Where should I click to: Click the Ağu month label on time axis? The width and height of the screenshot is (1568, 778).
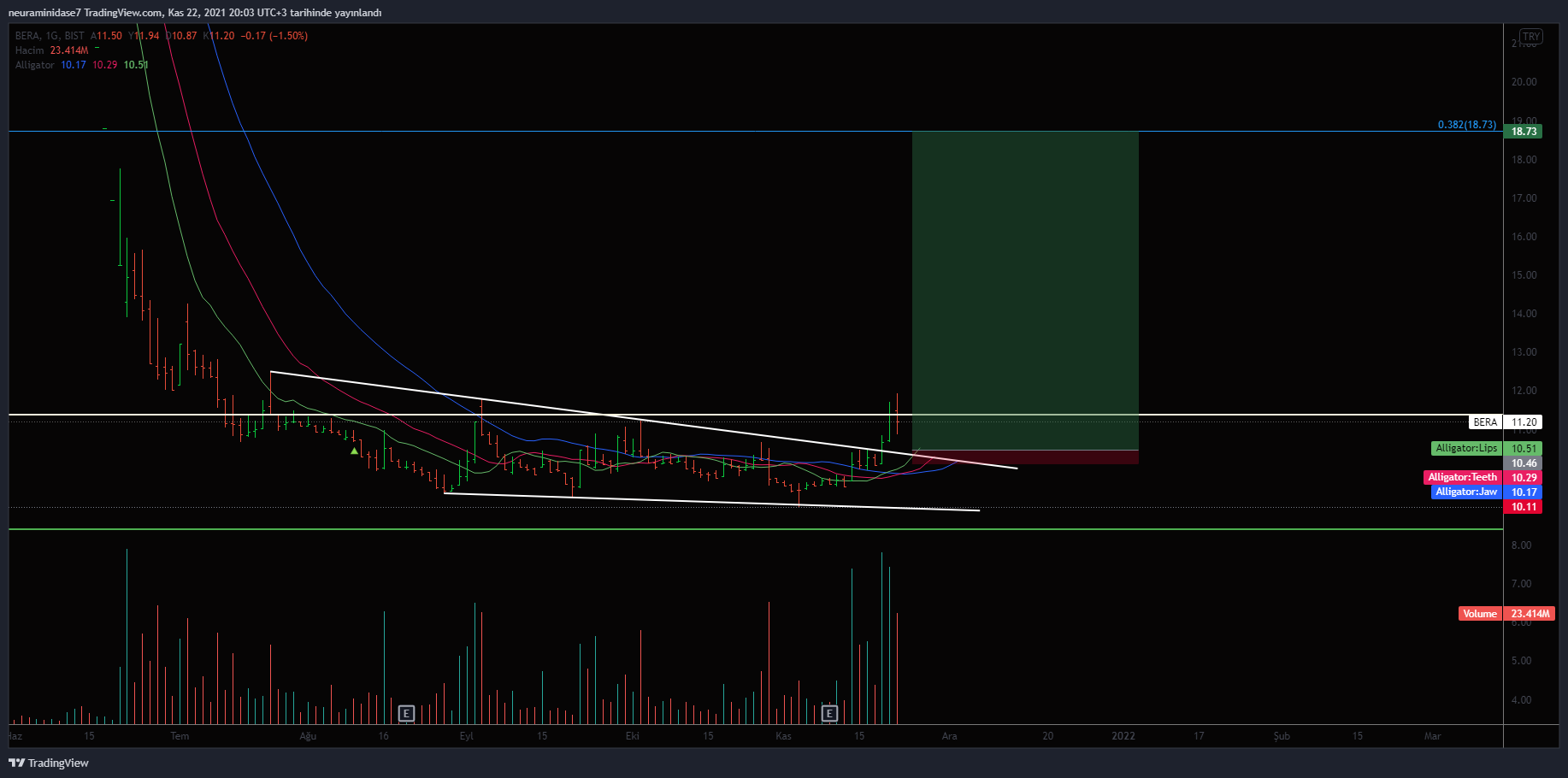point(308,736)
